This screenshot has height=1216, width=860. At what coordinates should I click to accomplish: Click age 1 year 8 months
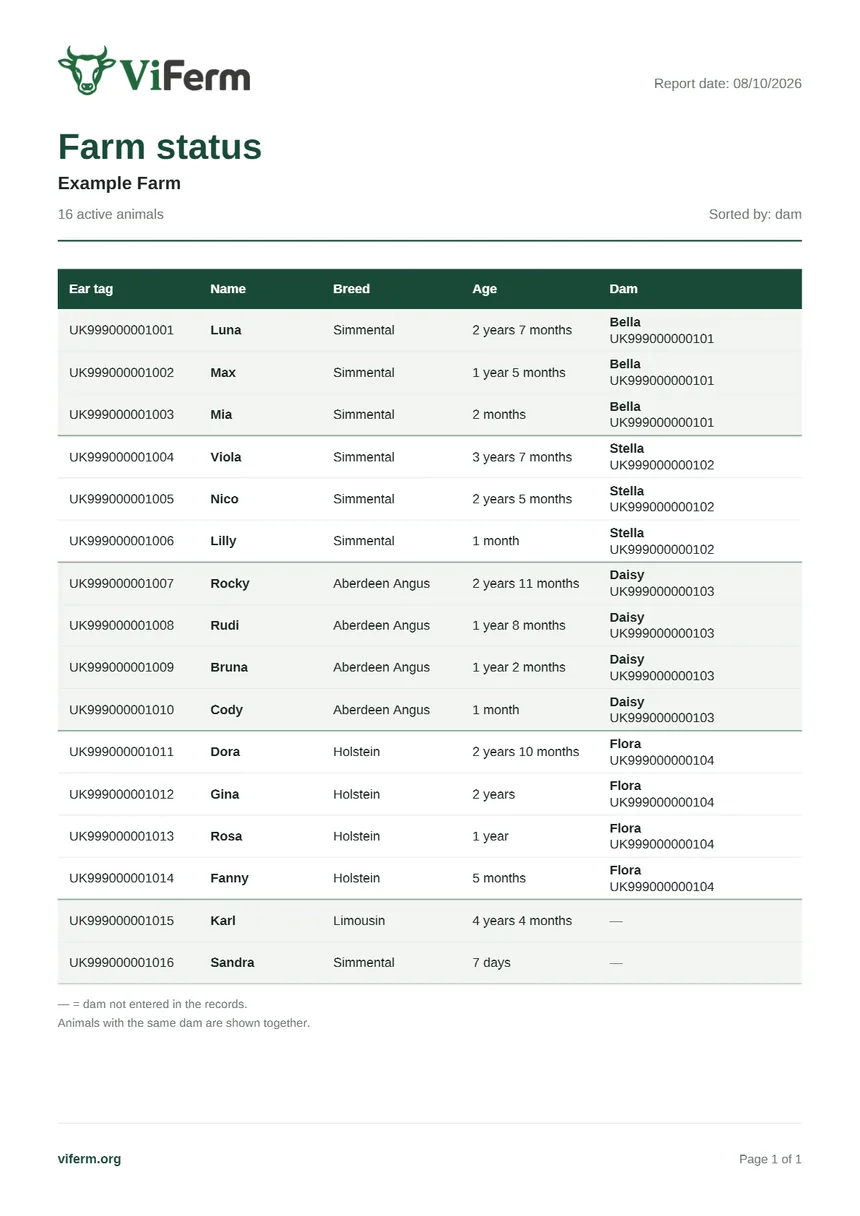point(519,625)
